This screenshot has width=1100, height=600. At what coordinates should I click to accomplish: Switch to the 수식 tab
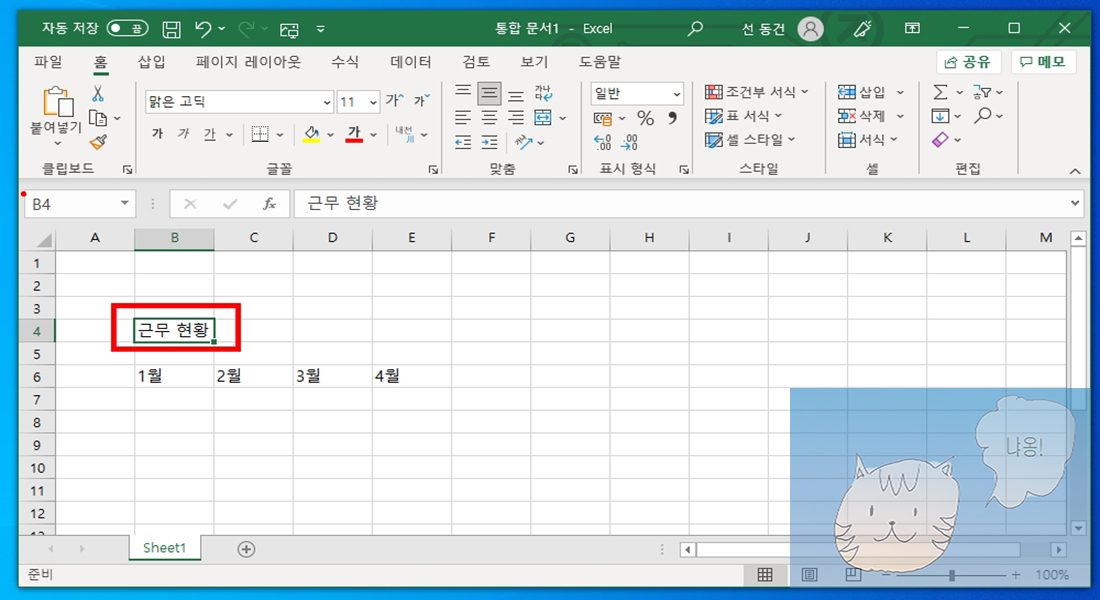344,62
